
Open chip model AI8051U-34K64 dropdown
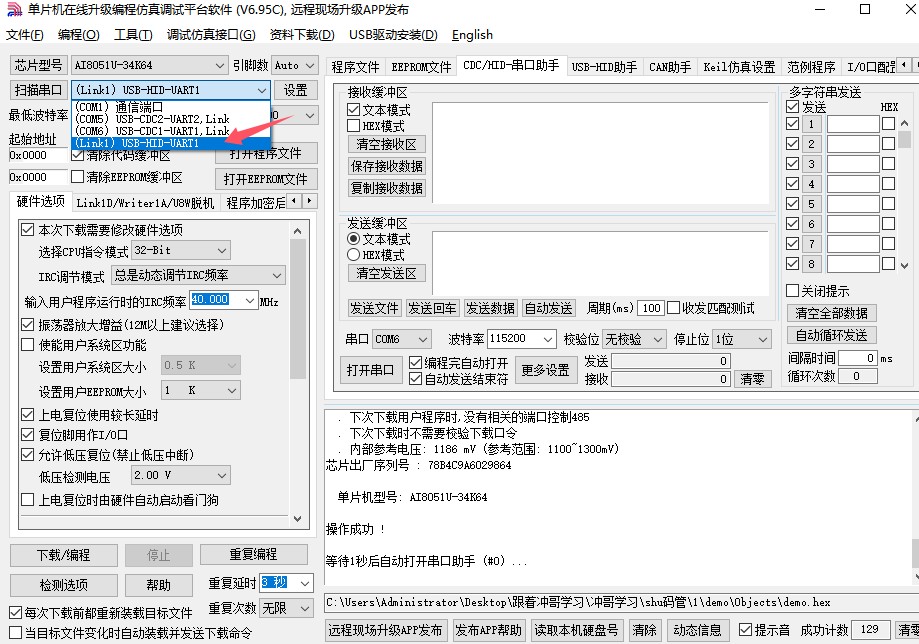coord(149,65)
